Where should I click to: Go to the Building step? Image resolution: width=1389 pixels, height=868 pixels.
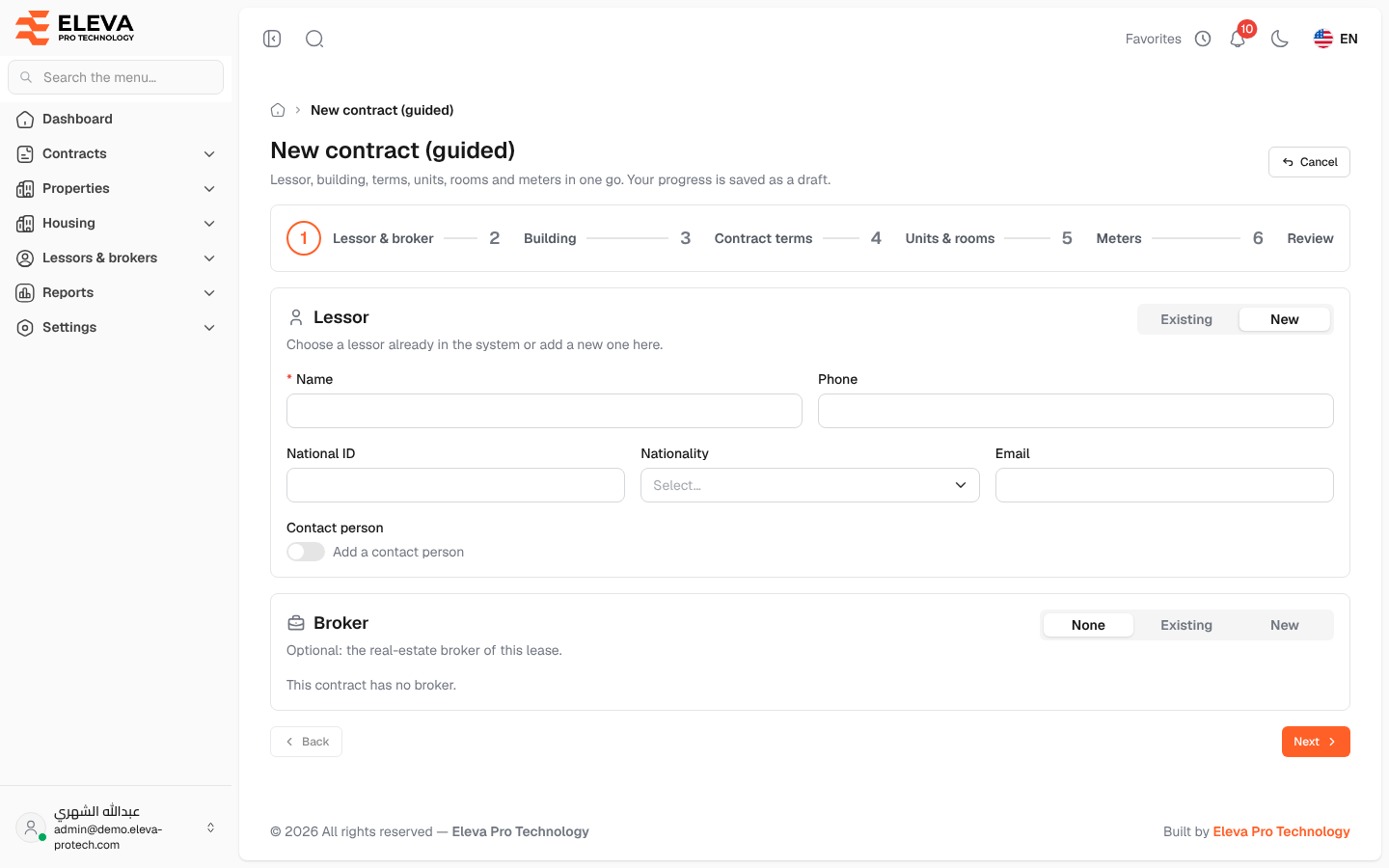tap(531, 238)
